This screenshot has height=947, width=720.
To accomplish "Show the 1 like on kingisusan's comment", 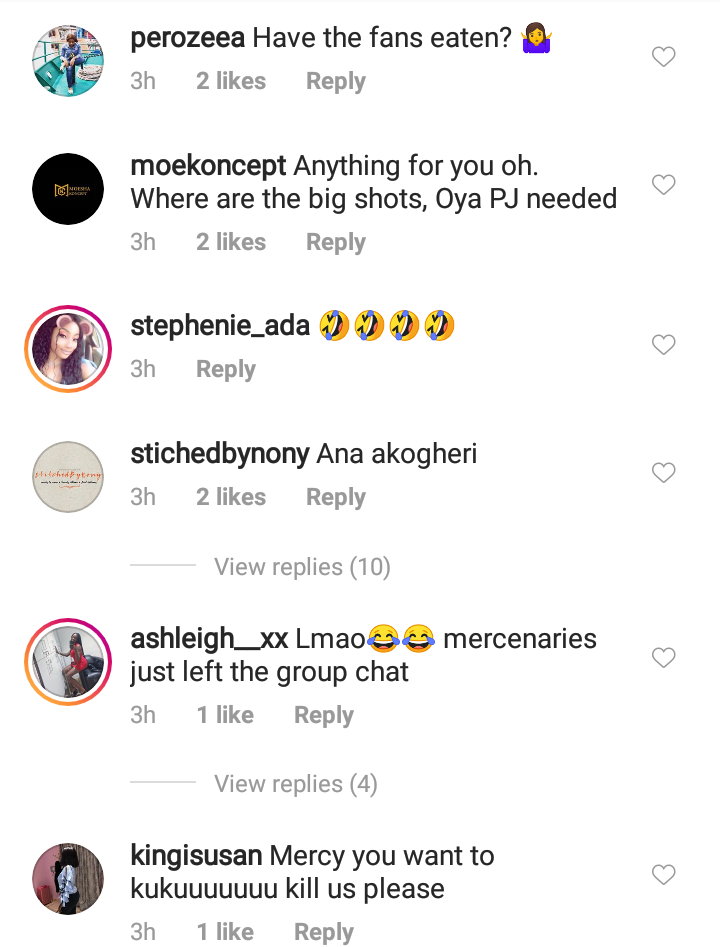I will click(x=225, y=932).
